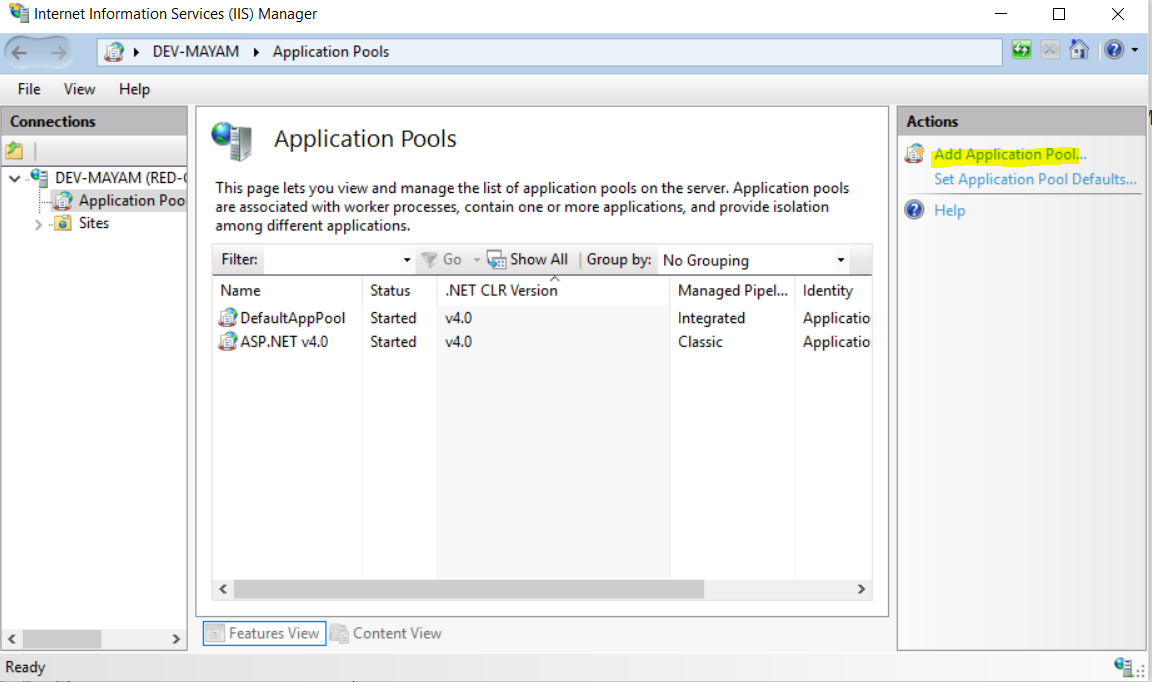Image resolution: width=1152 pixels, height=682 pixels.
Task: Switch to Content View tab
Action: 386,633
